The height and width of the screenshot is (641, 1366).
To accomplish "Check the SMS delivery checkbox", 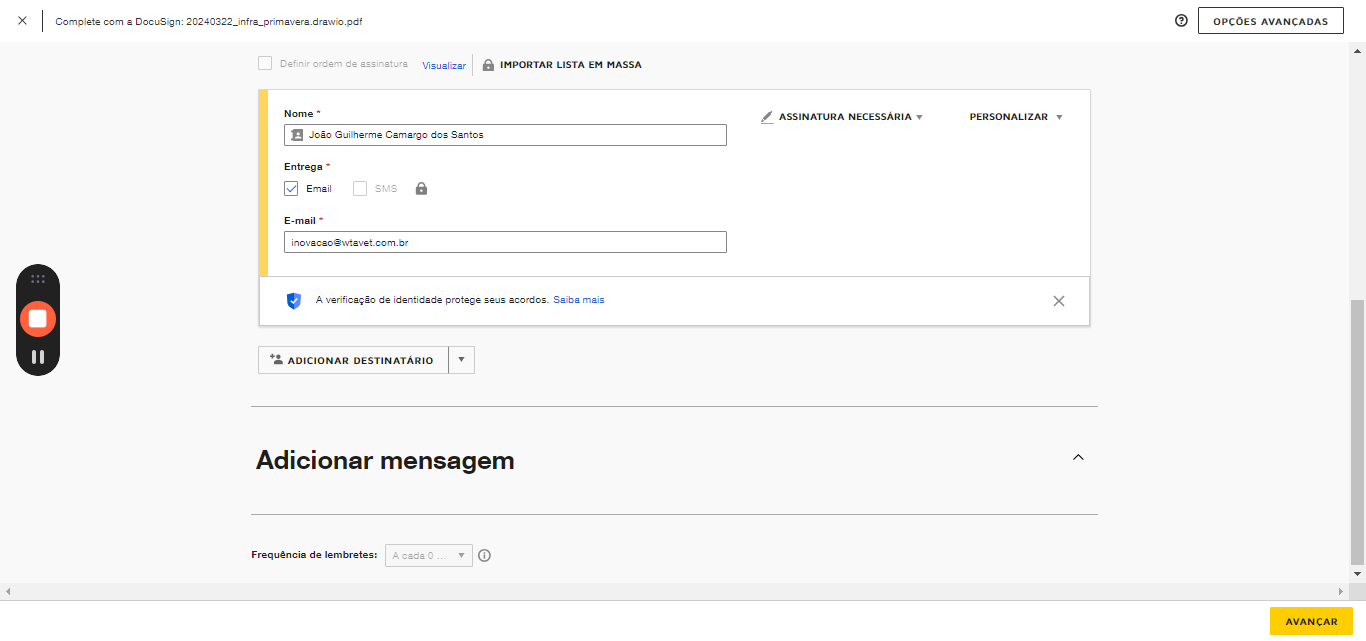I will (360, 188).
